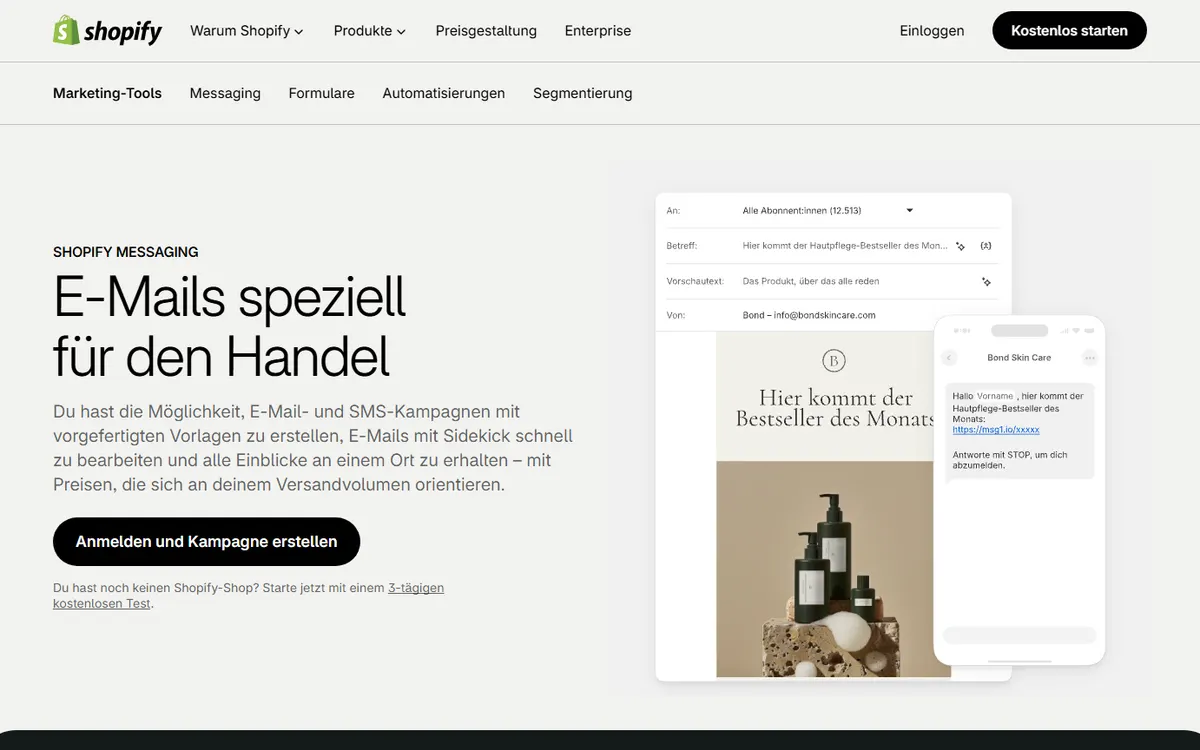1200x750 pixels.
Task: Click the Bond Skin Care chat title
Action: (x=1019, y=358)
